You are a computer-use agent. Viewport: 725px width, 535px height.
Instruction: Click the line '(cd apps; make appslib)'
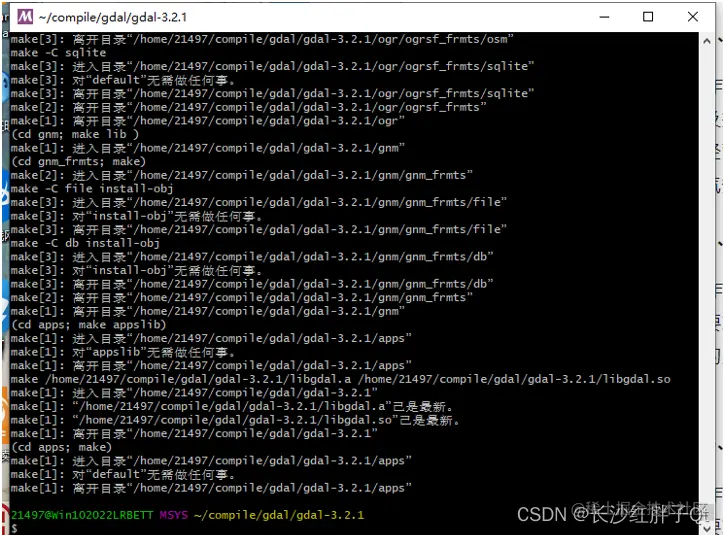(x=88, y=325)
